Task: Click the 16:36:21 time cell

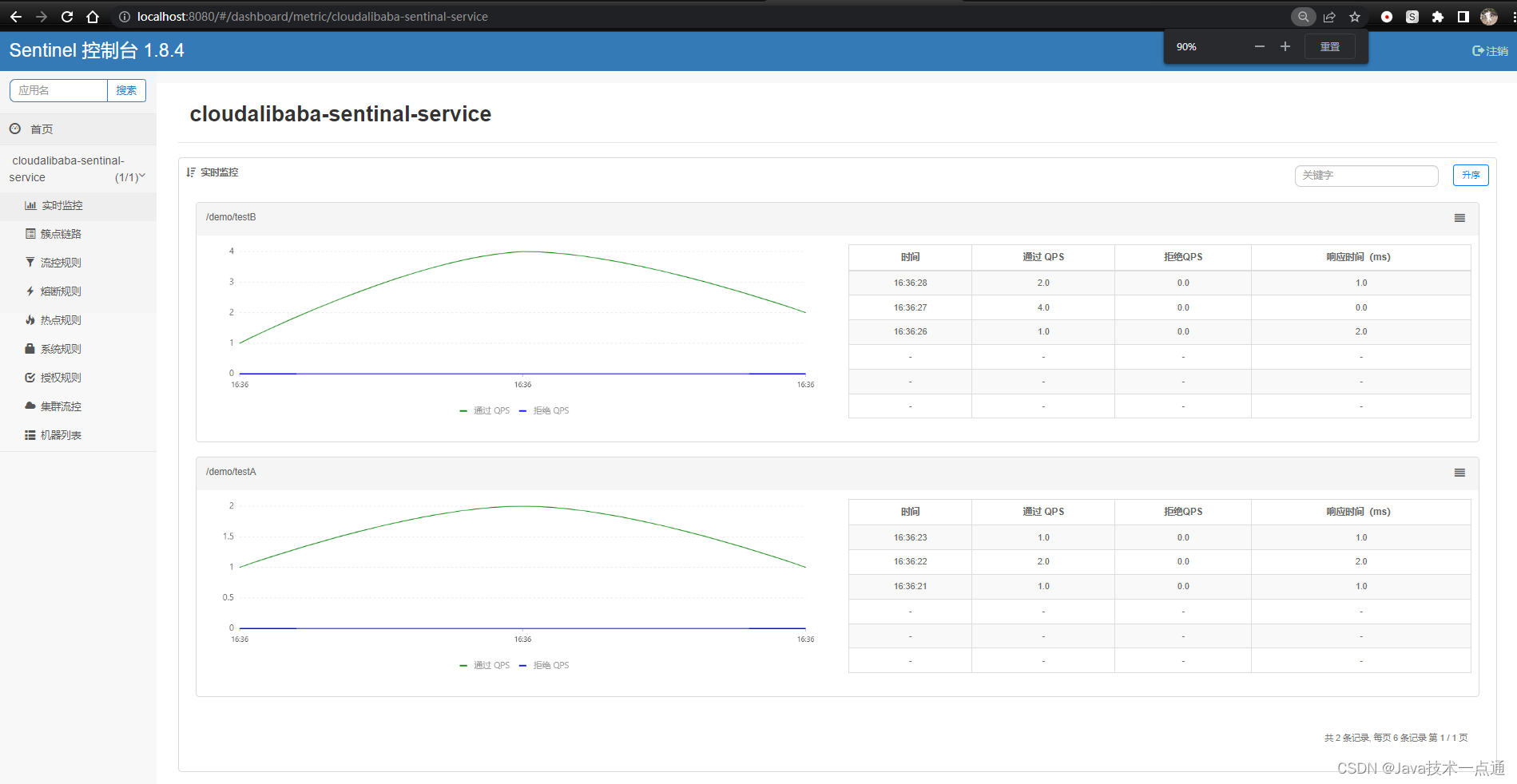Action: point(911,586)
